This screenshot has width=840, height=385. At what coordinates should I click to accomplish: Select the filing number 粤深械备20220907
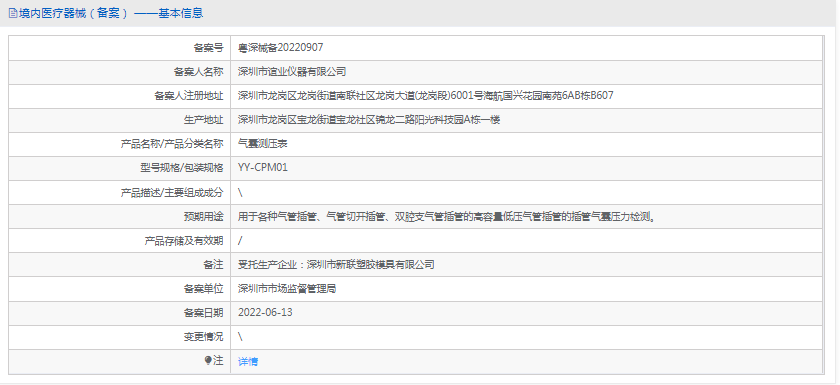281,48
